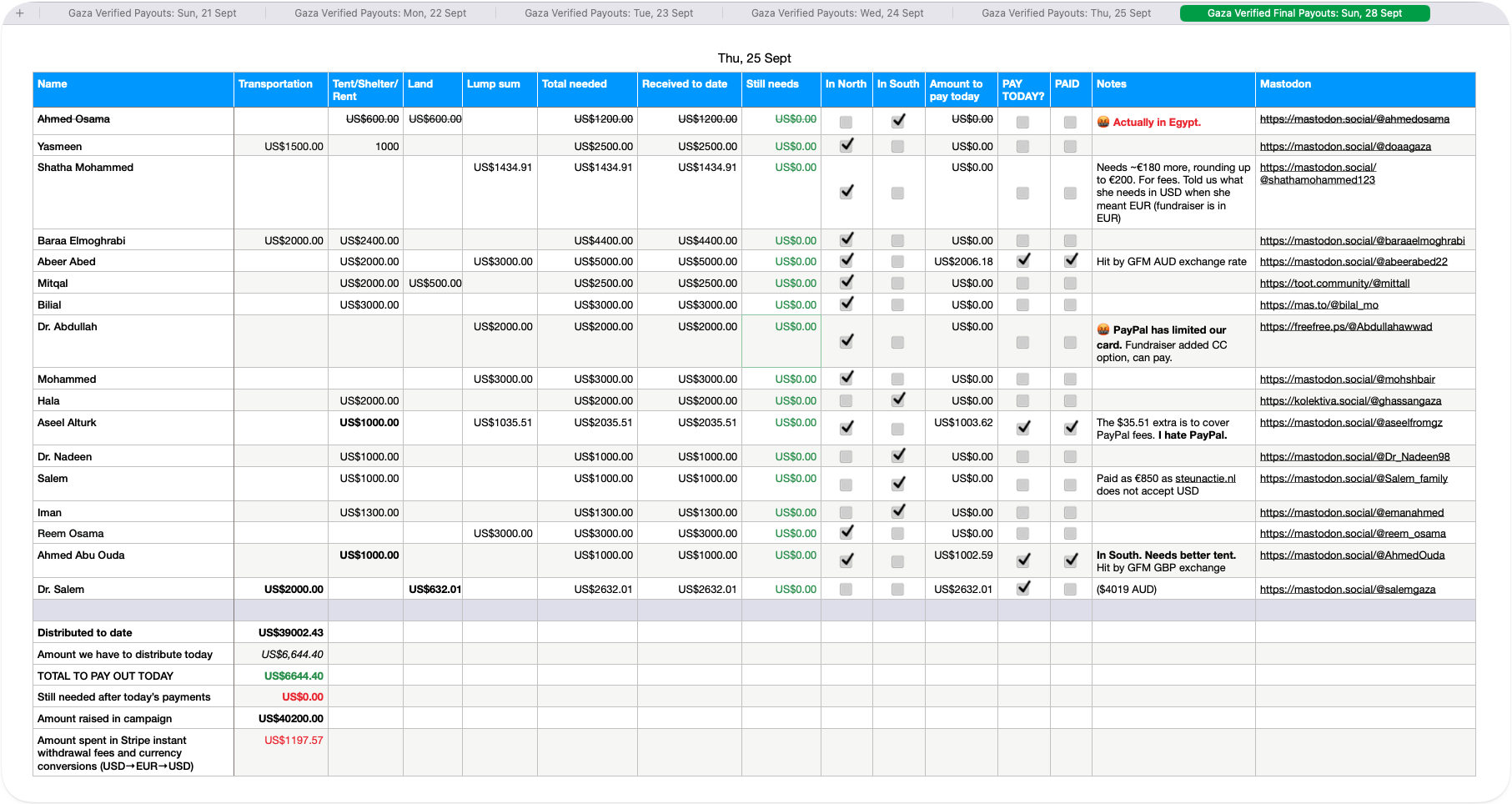The image size is (1512, 804).
Task: Check Yasmeen's PAID checkbox
Action: 1070,145
